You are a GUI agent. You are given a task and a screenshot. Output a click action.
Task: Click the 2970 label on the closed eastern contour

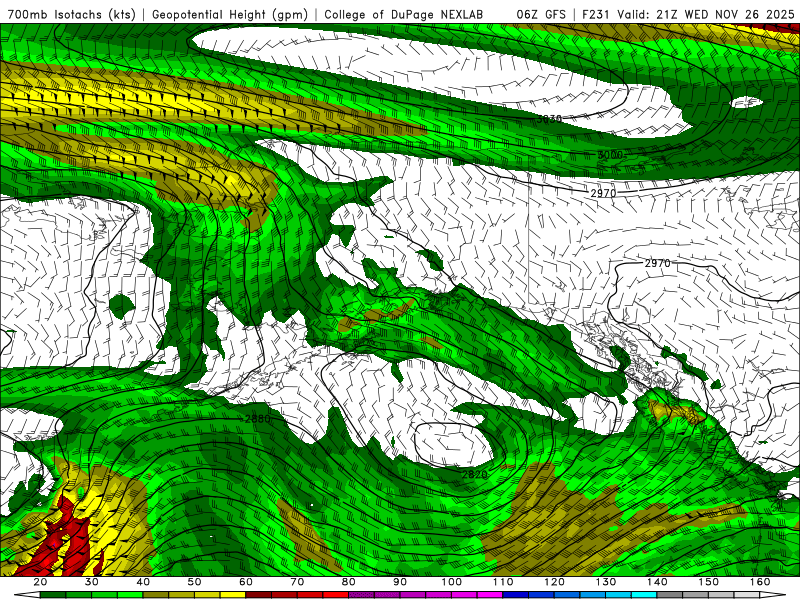pyautogui.click(x=658, y=263)
